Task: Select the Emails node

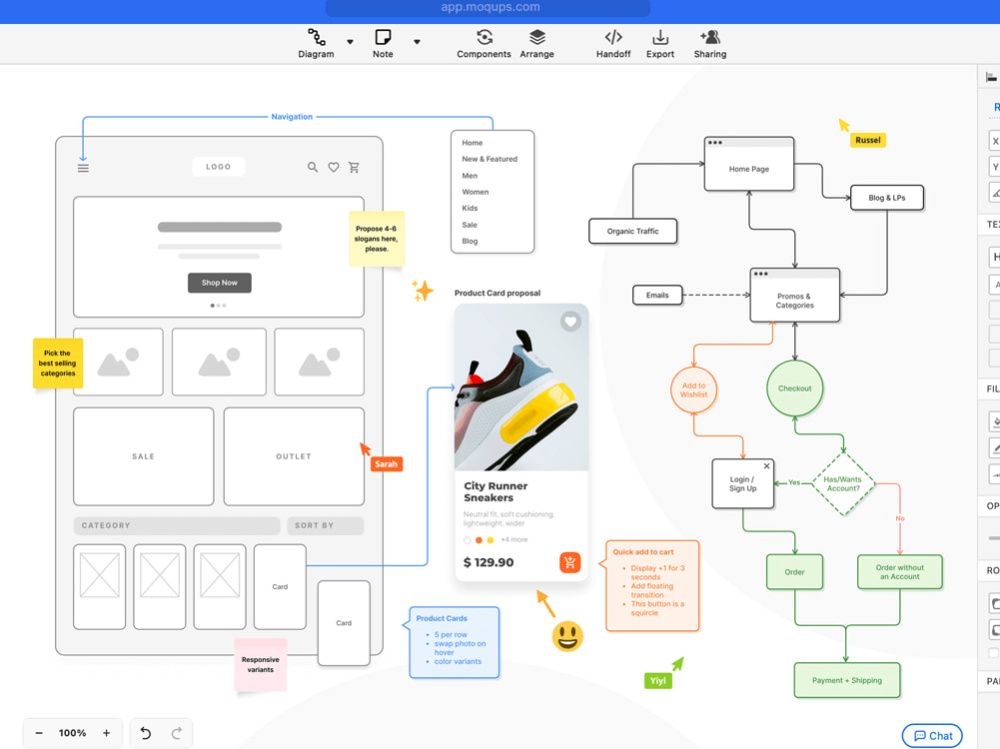Action: click(x=657, y=295)
